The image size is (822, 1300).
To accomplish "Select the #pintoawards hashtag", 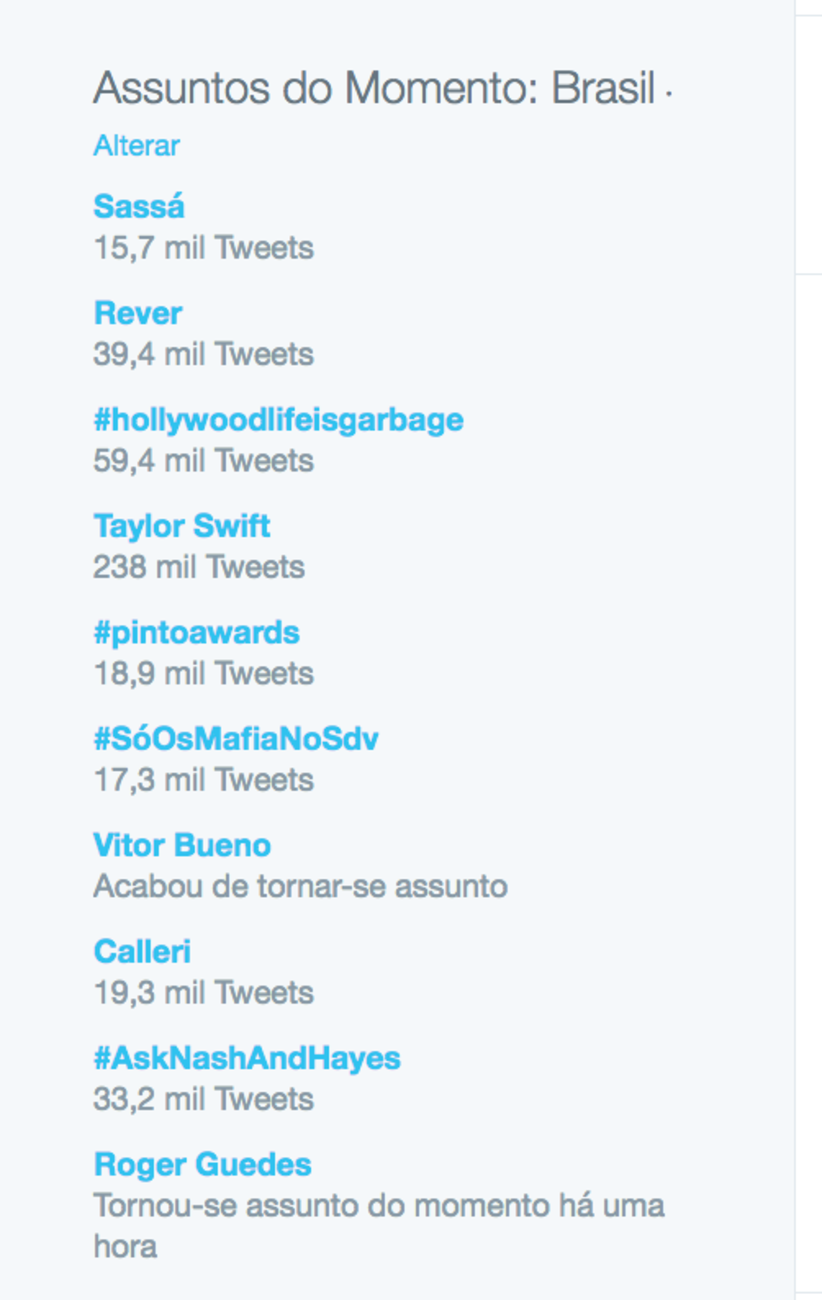I will [196, 632].
